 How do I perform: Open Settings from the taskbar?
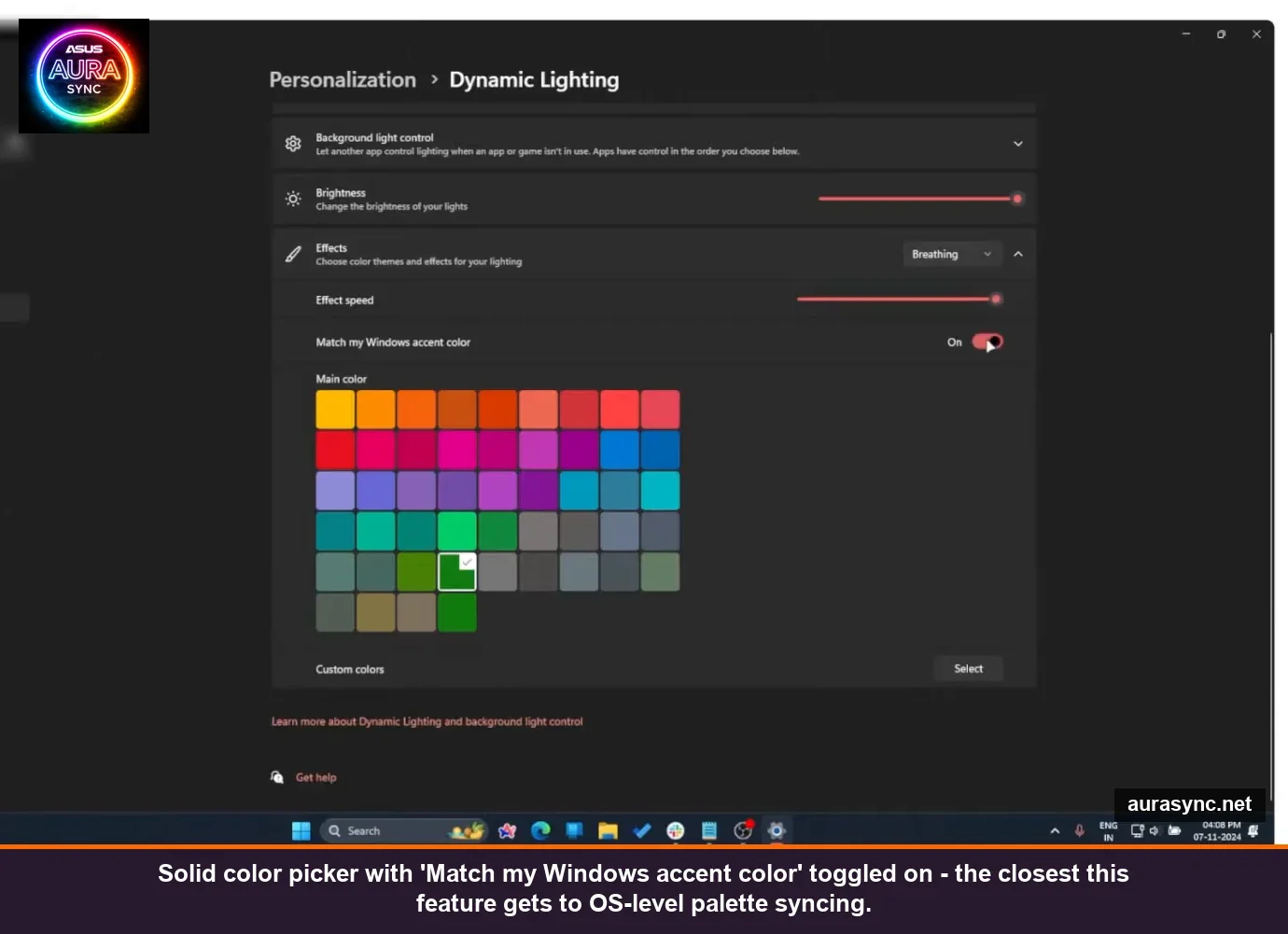(776, 830)
